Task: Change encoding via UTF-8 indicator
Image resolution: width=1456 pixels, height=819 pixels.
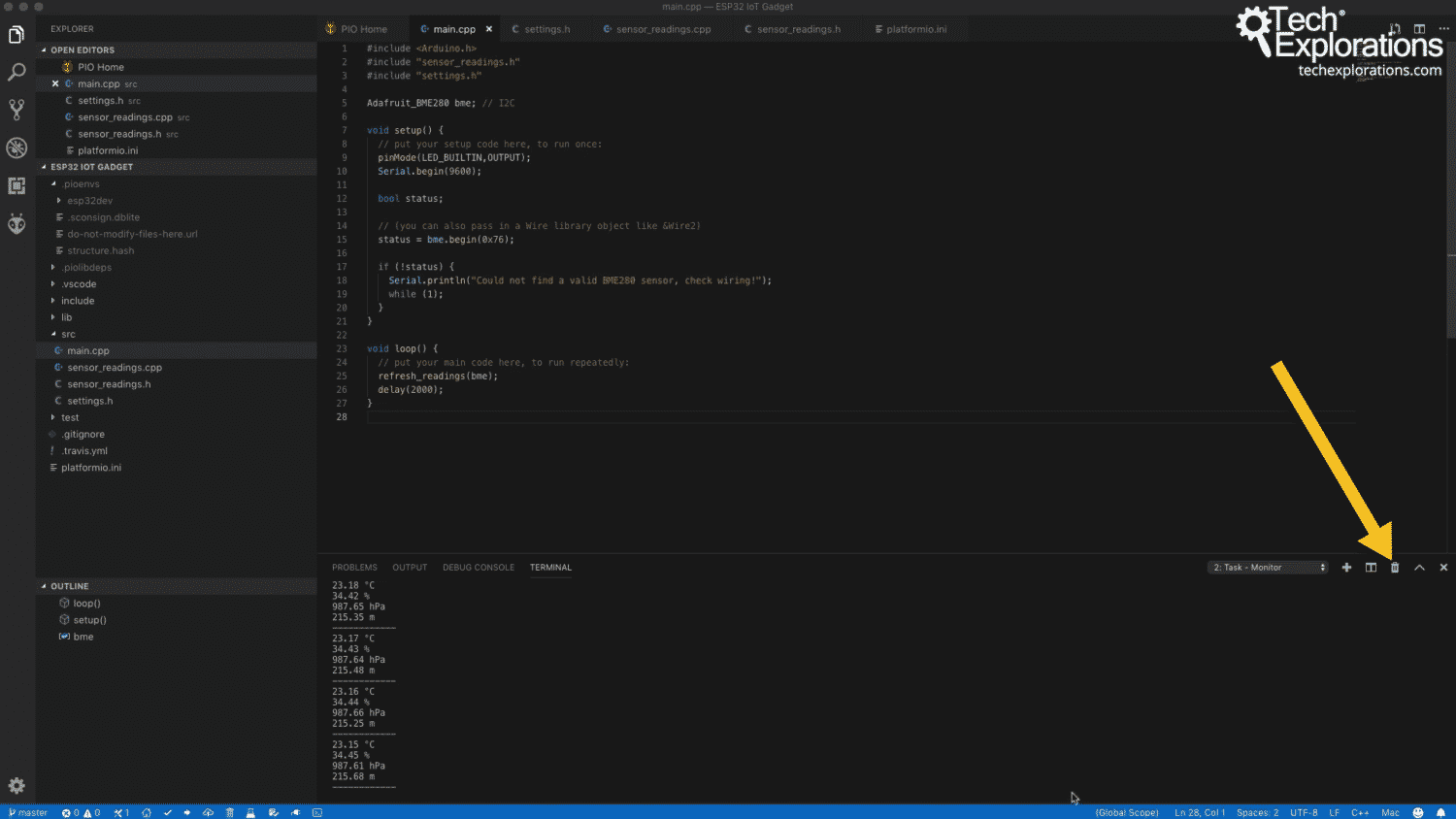Action: pyautogui.click(x=1304, y=812)
